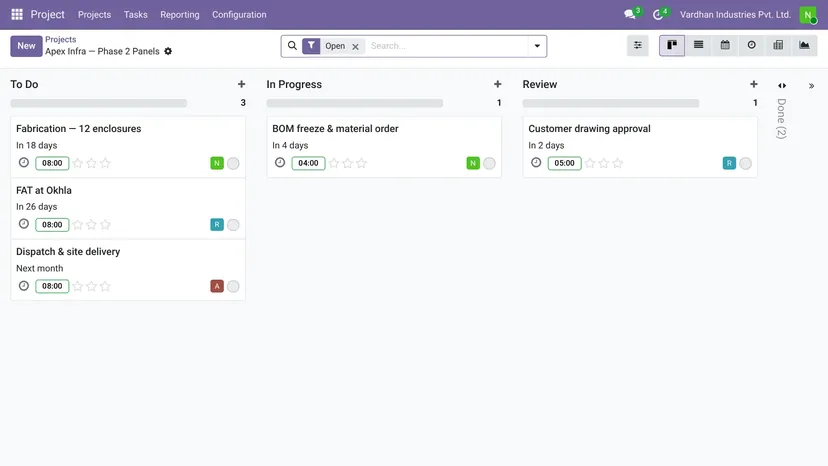828x466 pixels.
Task: Switch to Activity view
Action: tap(751, 45)
